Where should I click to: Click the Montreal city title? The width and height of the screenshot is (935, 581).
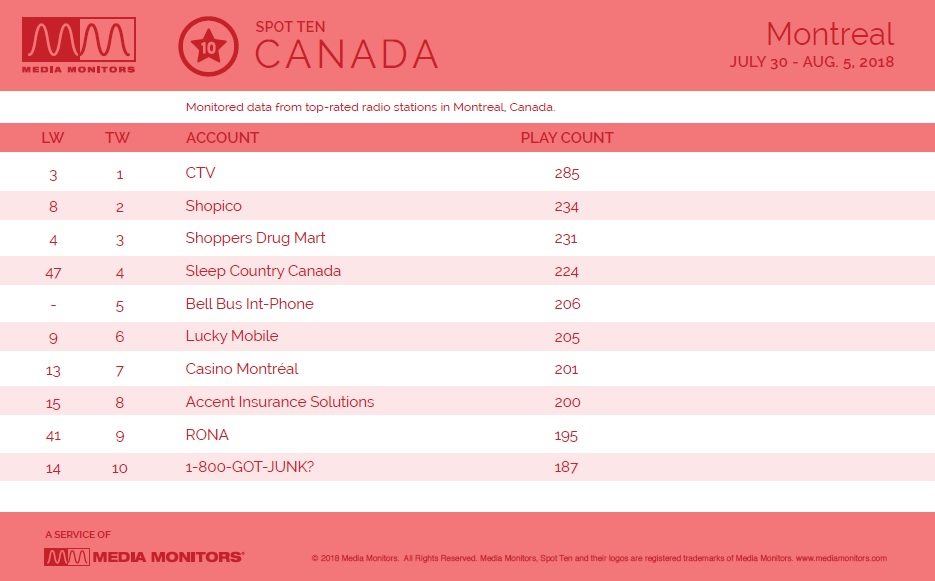click(x=830, y=34)
